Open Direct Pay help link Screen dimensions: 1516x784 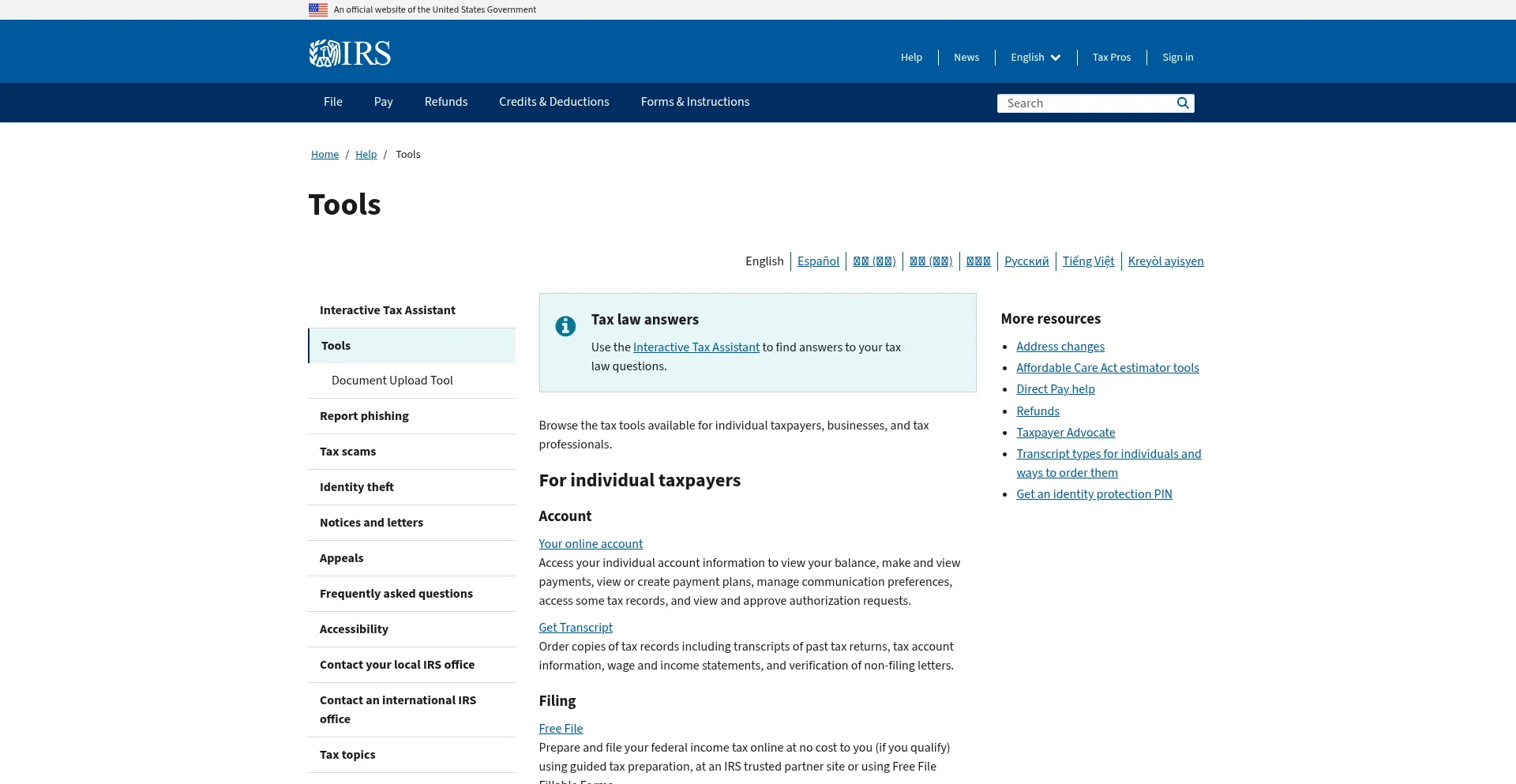[1056, 389]
